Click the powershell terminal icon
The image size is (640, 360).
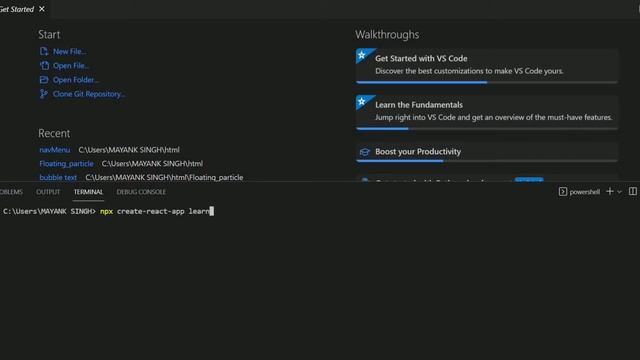point(562,191)
